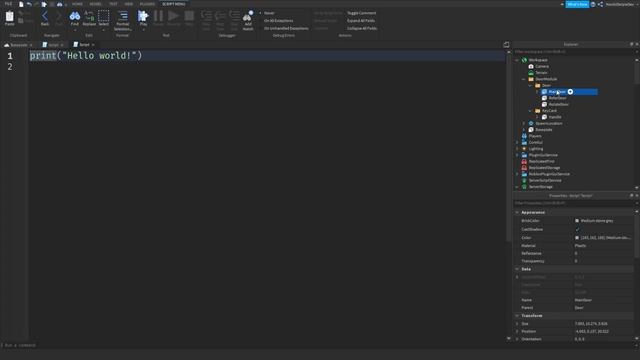Screen dimensions: 640x360
Task: Click Expand All Folds action
Action: (x=361, y=21)
